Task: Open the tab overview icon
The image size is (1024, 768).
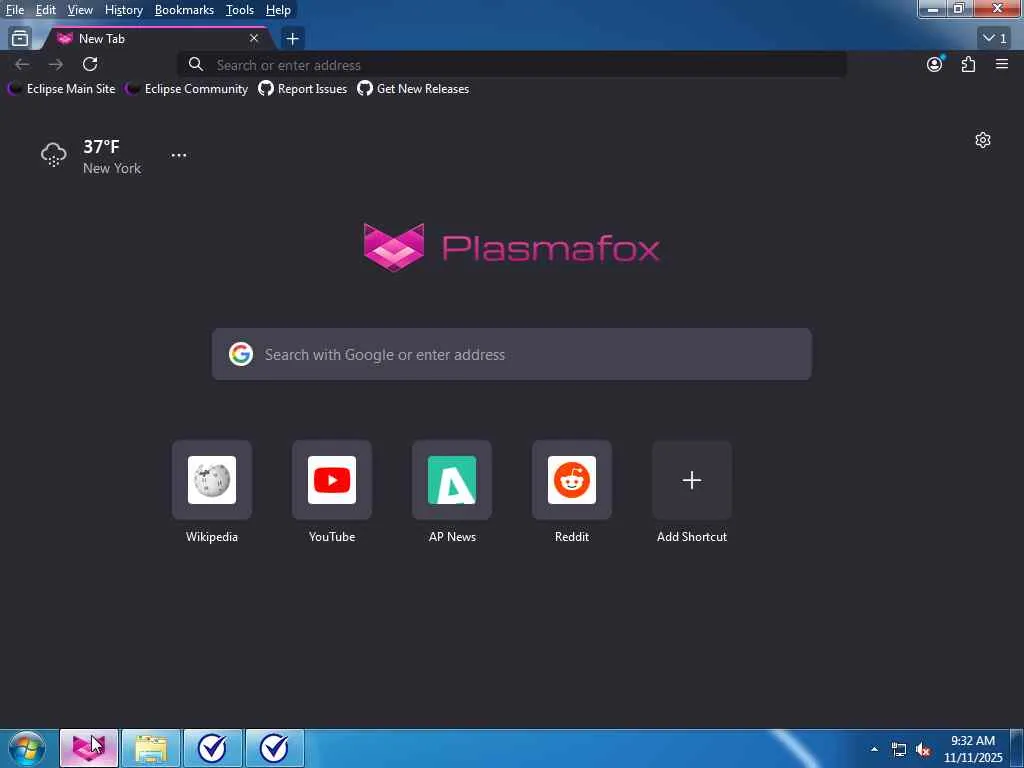Action: pos(20,39)
